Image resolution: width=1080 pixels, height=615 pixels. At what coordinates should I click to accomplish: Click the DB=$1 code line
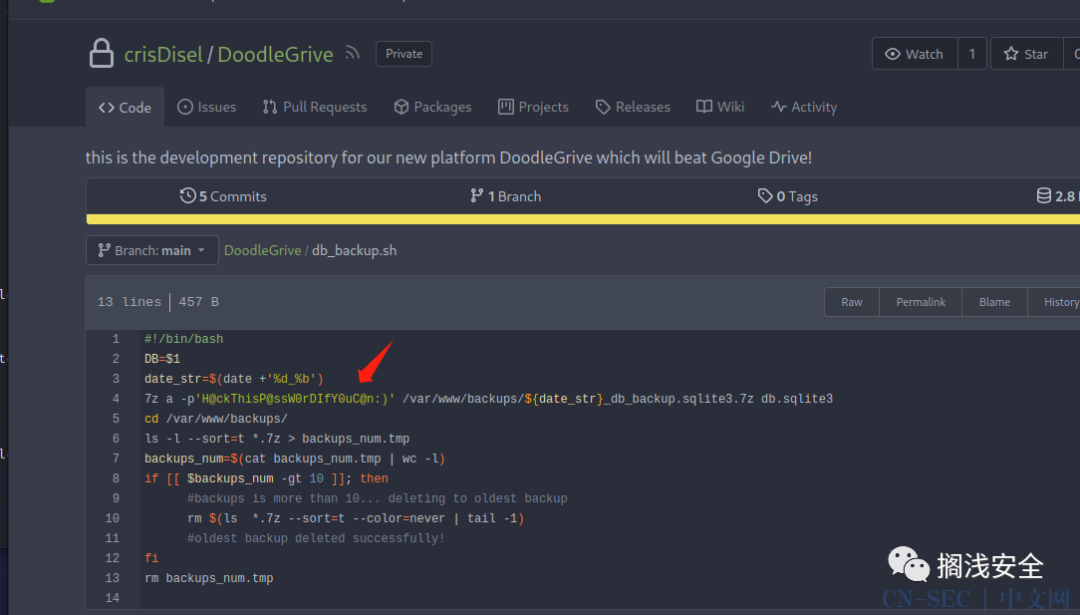coord(163,359)
